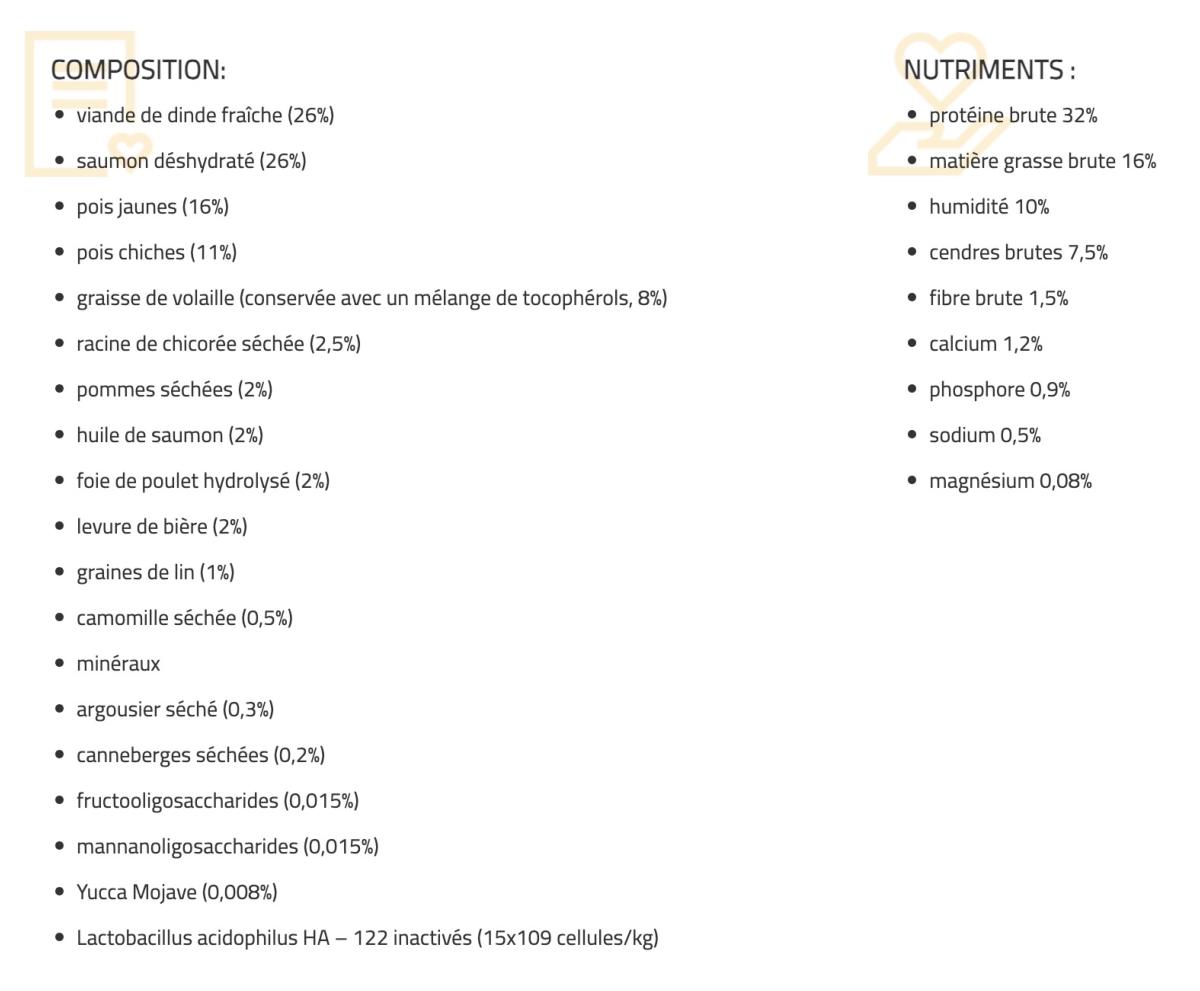The height and width of the screenshot is (991, 1200).
Task: Select the calcium 1,2% nutrient
Action: coord(985,344)
